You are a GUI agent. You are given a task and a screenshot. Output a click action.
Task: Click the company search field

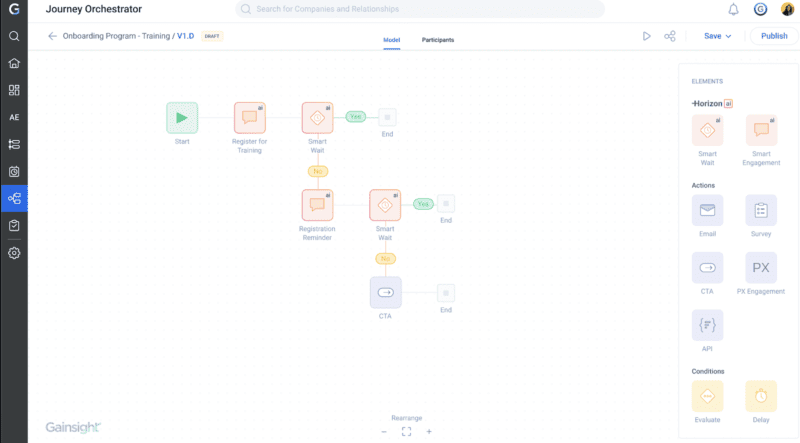coord(420,9)
